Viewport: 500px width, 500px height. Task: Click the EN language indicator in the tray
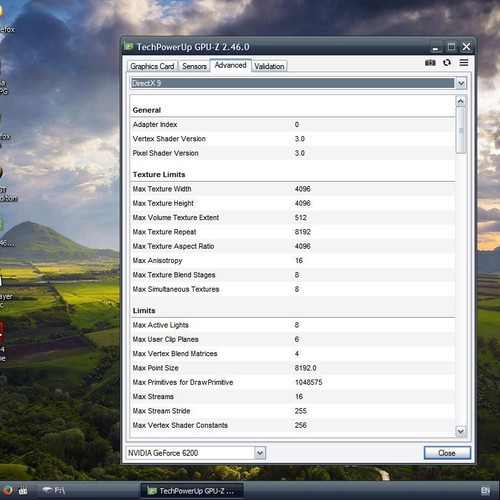point(485,490)
